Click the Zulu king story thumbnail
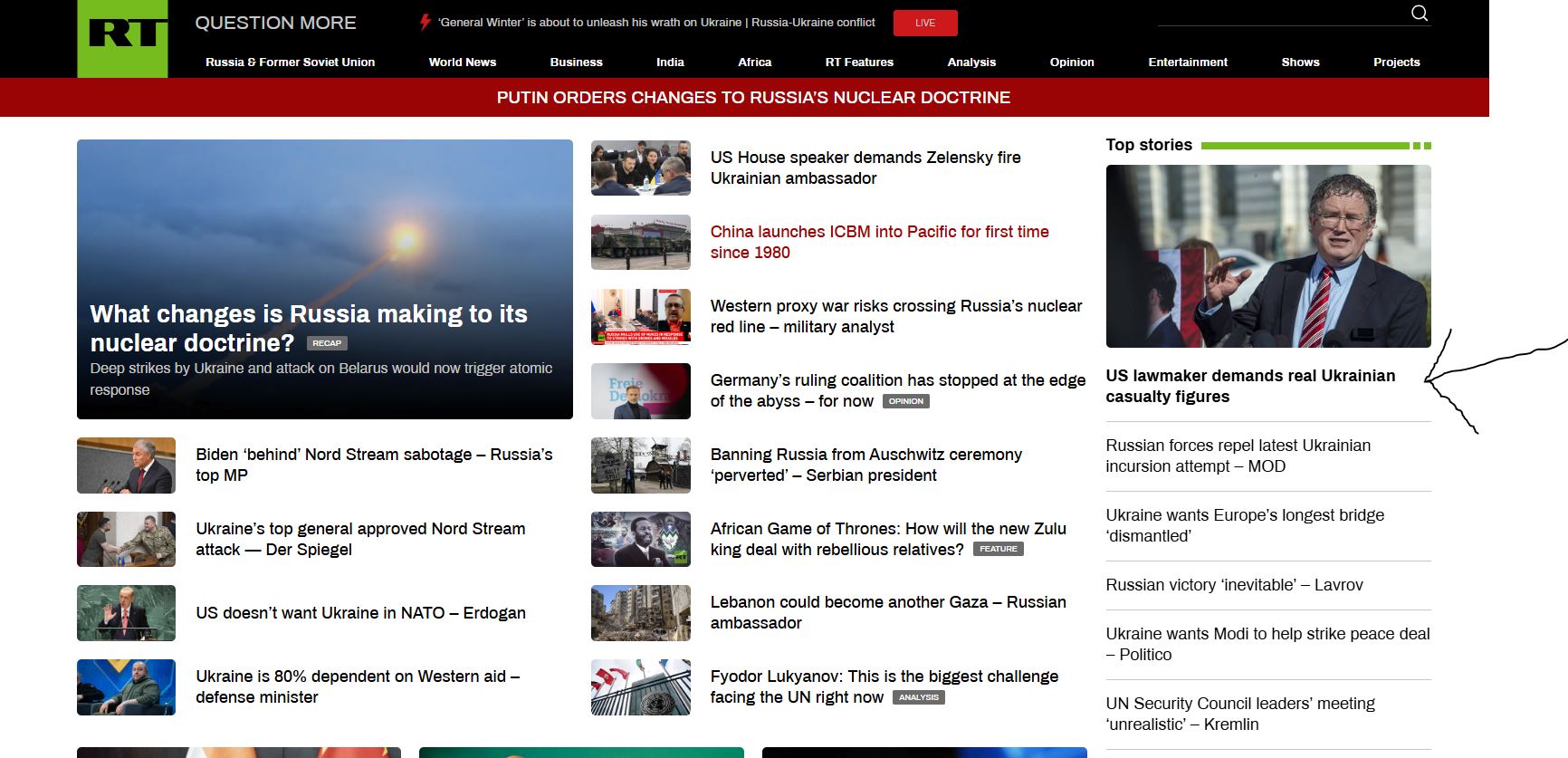This screenshot has width=1568, height=758. click(641, 539)
